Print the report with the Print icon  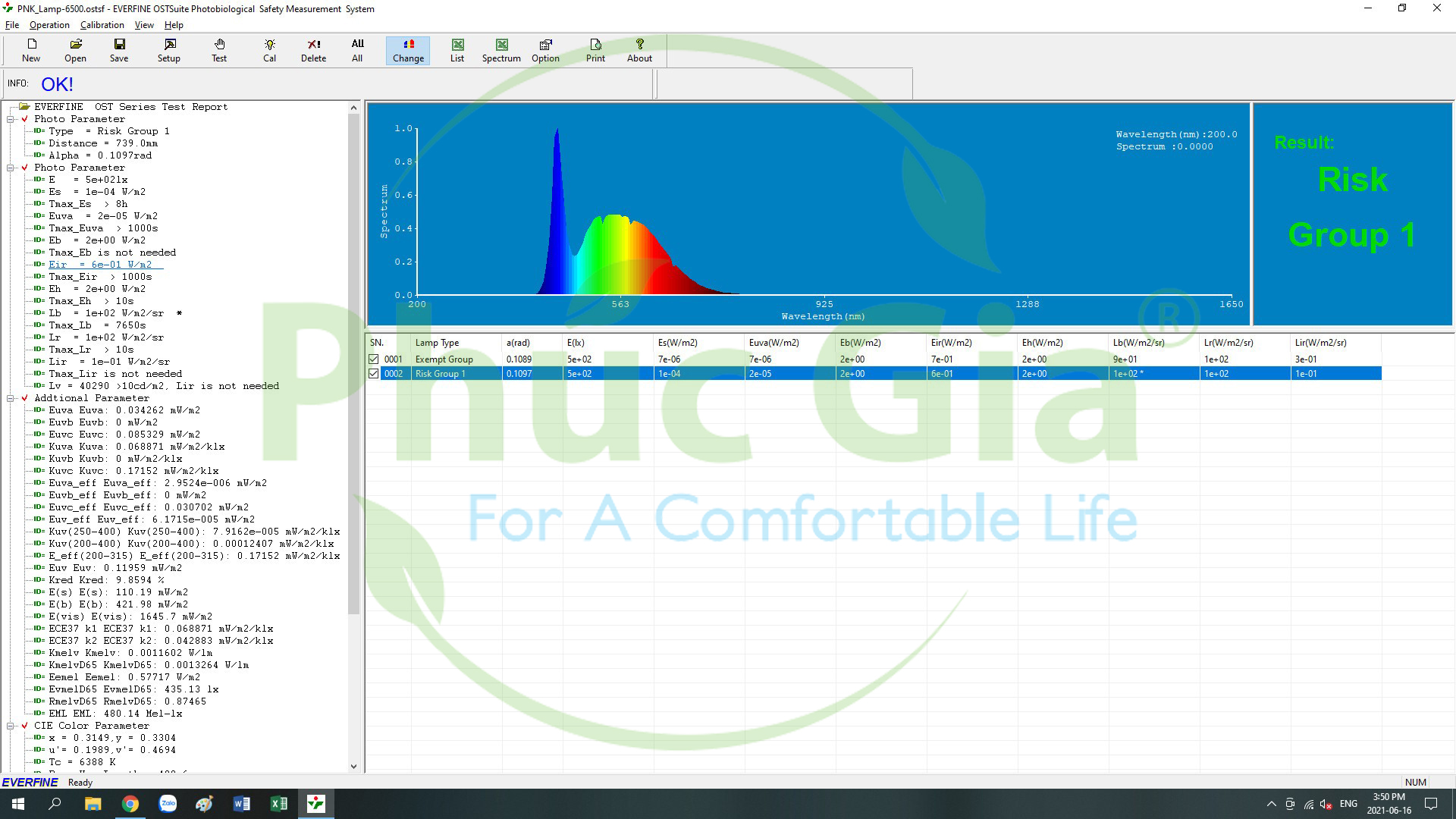[x=595, y=50]
